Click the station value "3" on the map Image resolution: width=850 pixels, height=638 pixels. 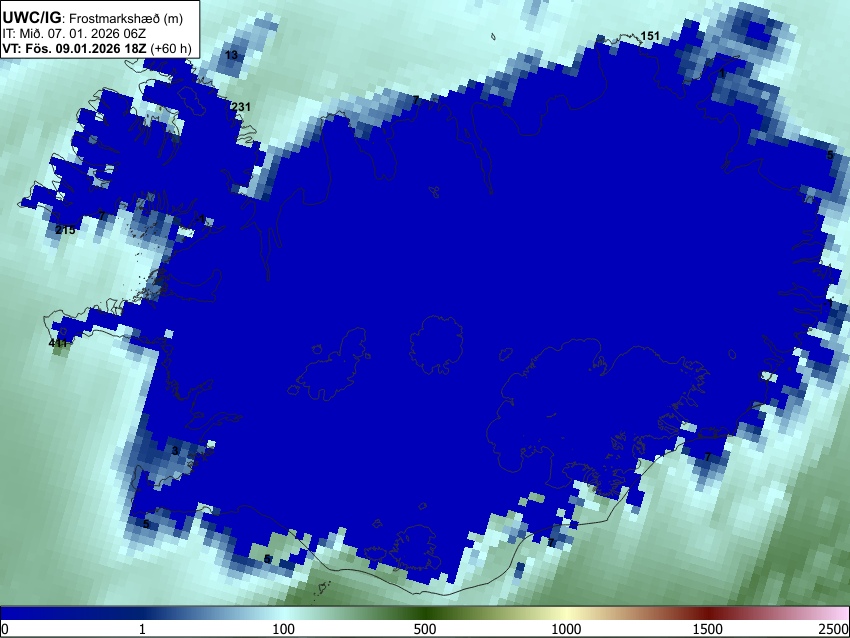point(175,450)
